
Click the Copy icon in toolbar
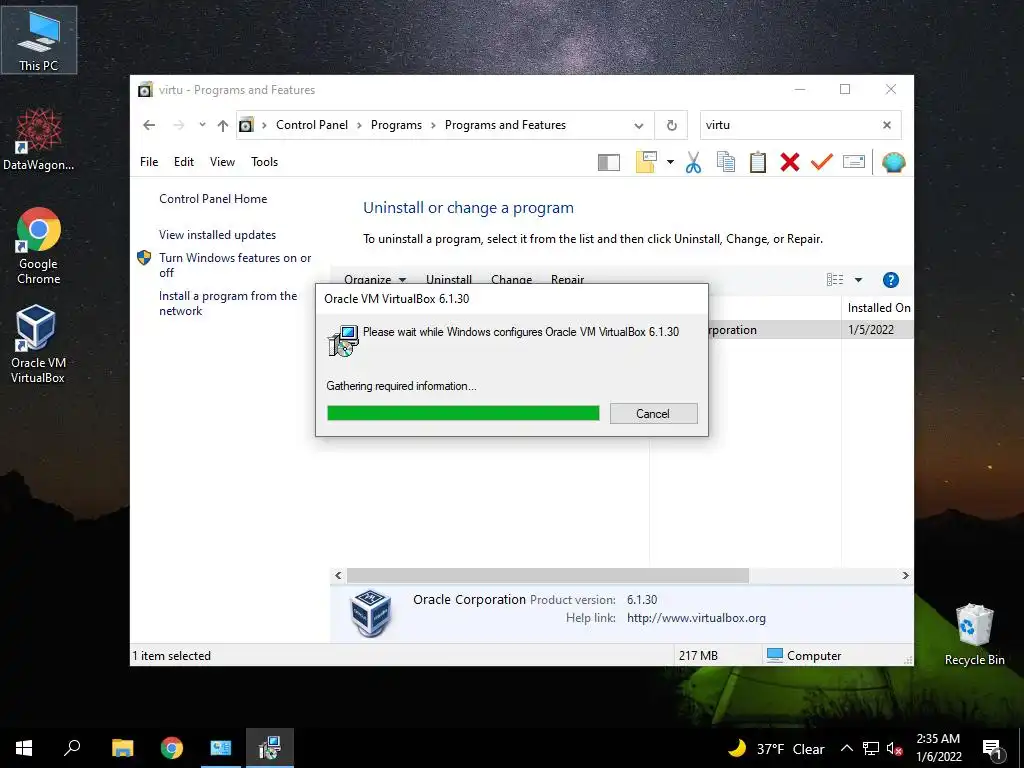726,162
